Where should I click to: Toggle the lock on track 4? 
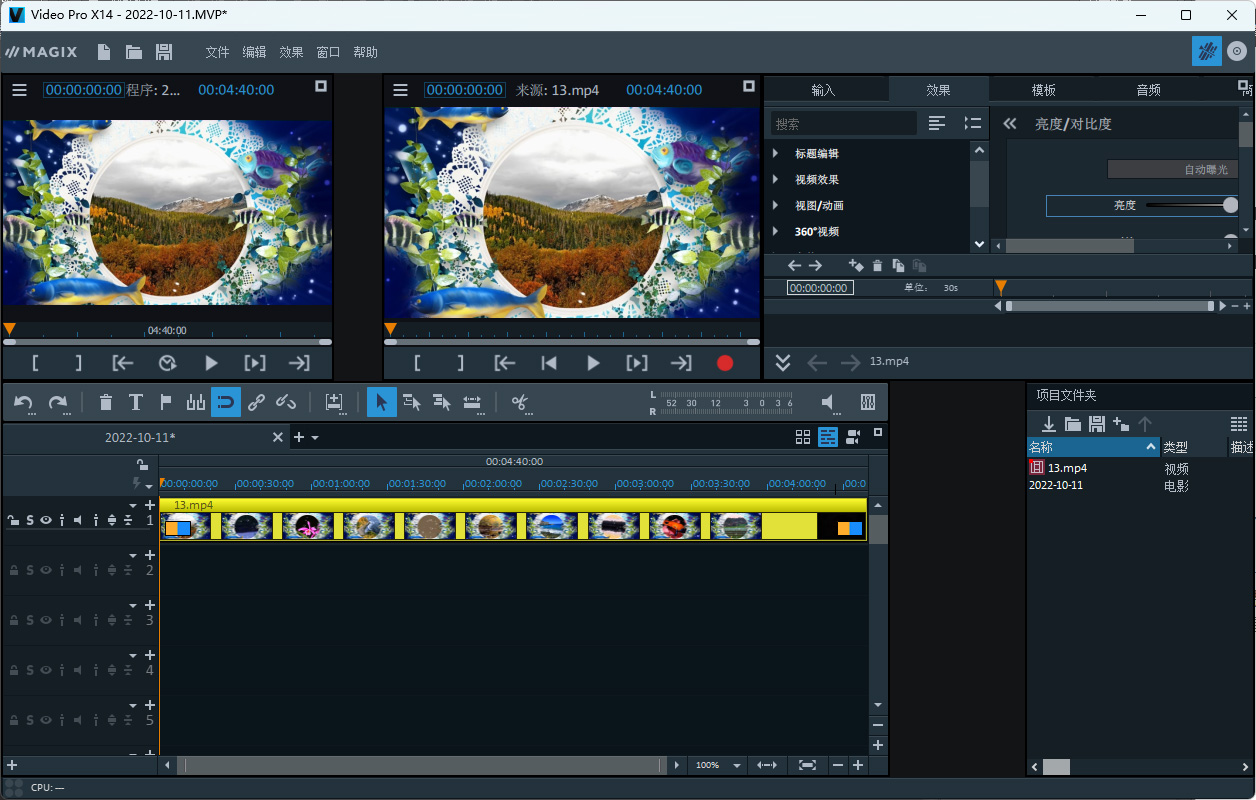pyautogui.click(x=14, y=670)
